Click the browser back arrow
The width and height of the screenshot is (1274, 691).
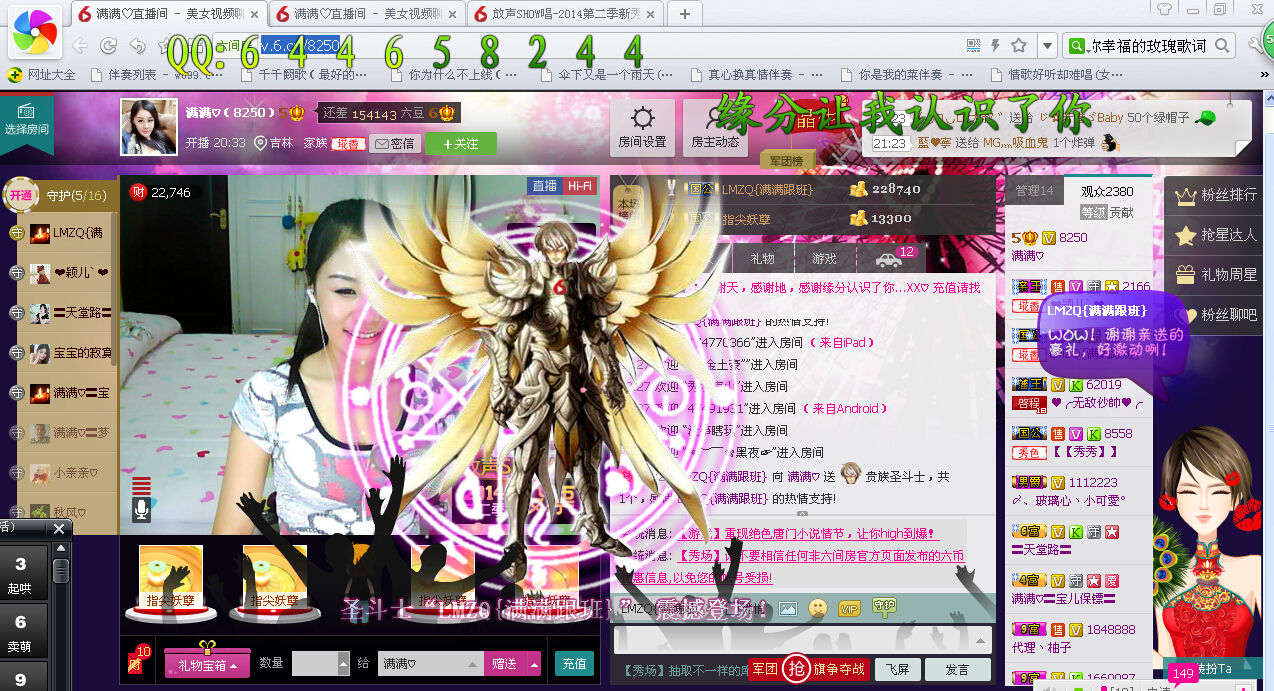point(79,46)
